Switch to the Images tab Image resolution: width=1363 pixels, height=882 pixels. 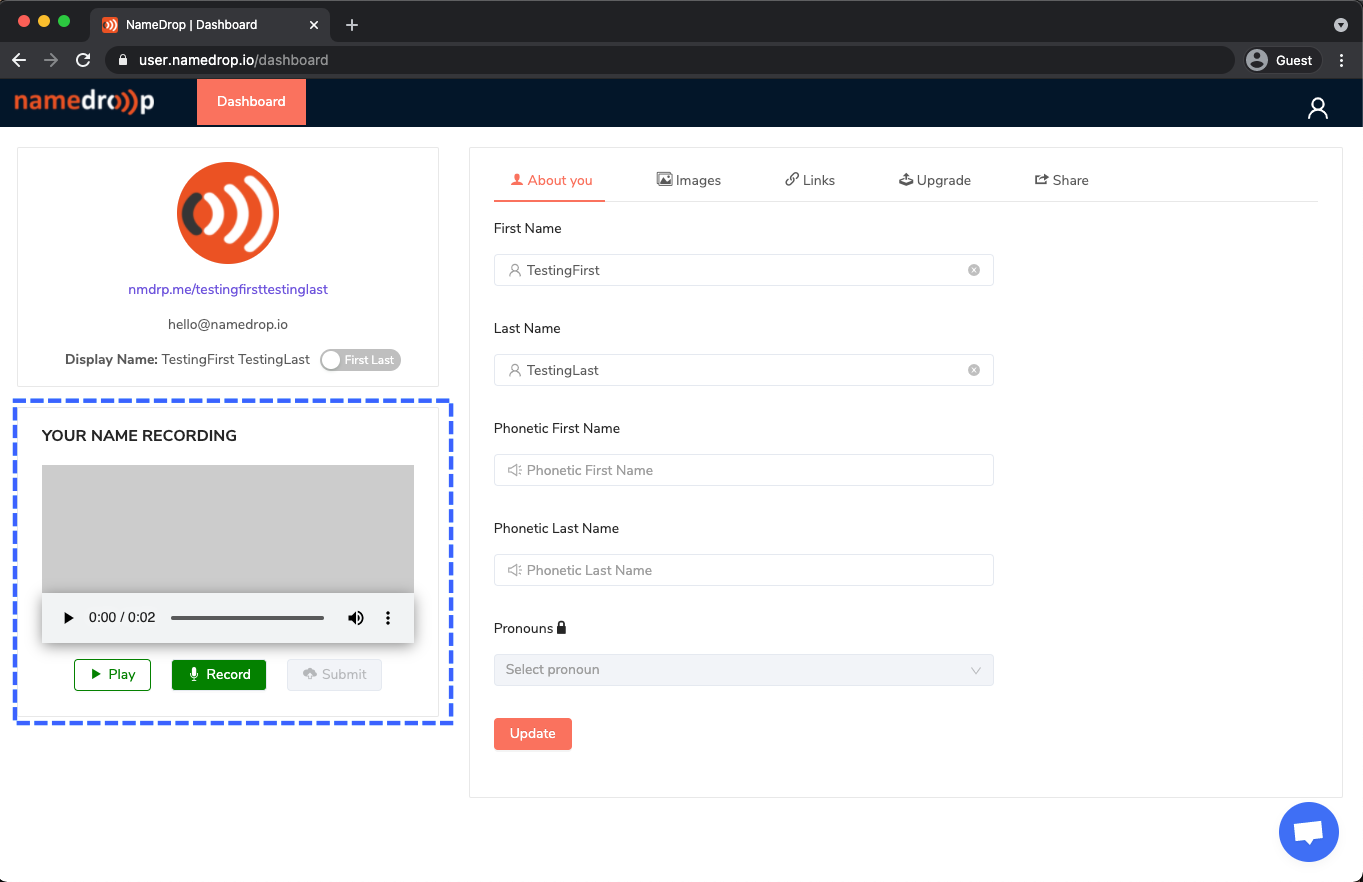click(x=688, y=180)
